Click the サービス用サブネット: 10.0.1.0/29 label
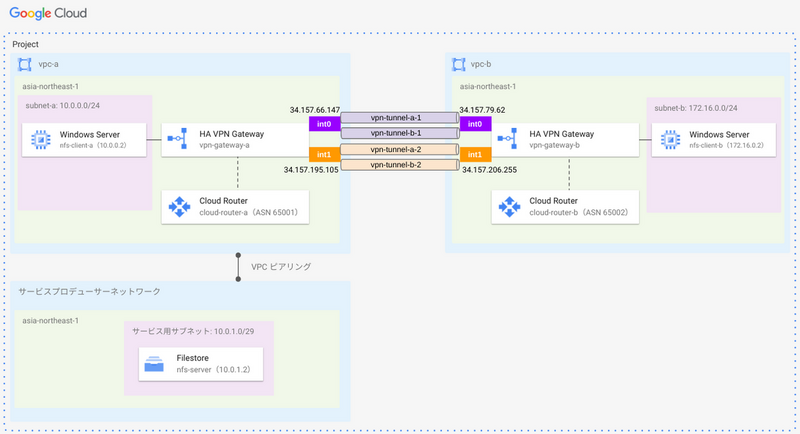800x434 pixels. pyautogui.click(x=193, y=331)
